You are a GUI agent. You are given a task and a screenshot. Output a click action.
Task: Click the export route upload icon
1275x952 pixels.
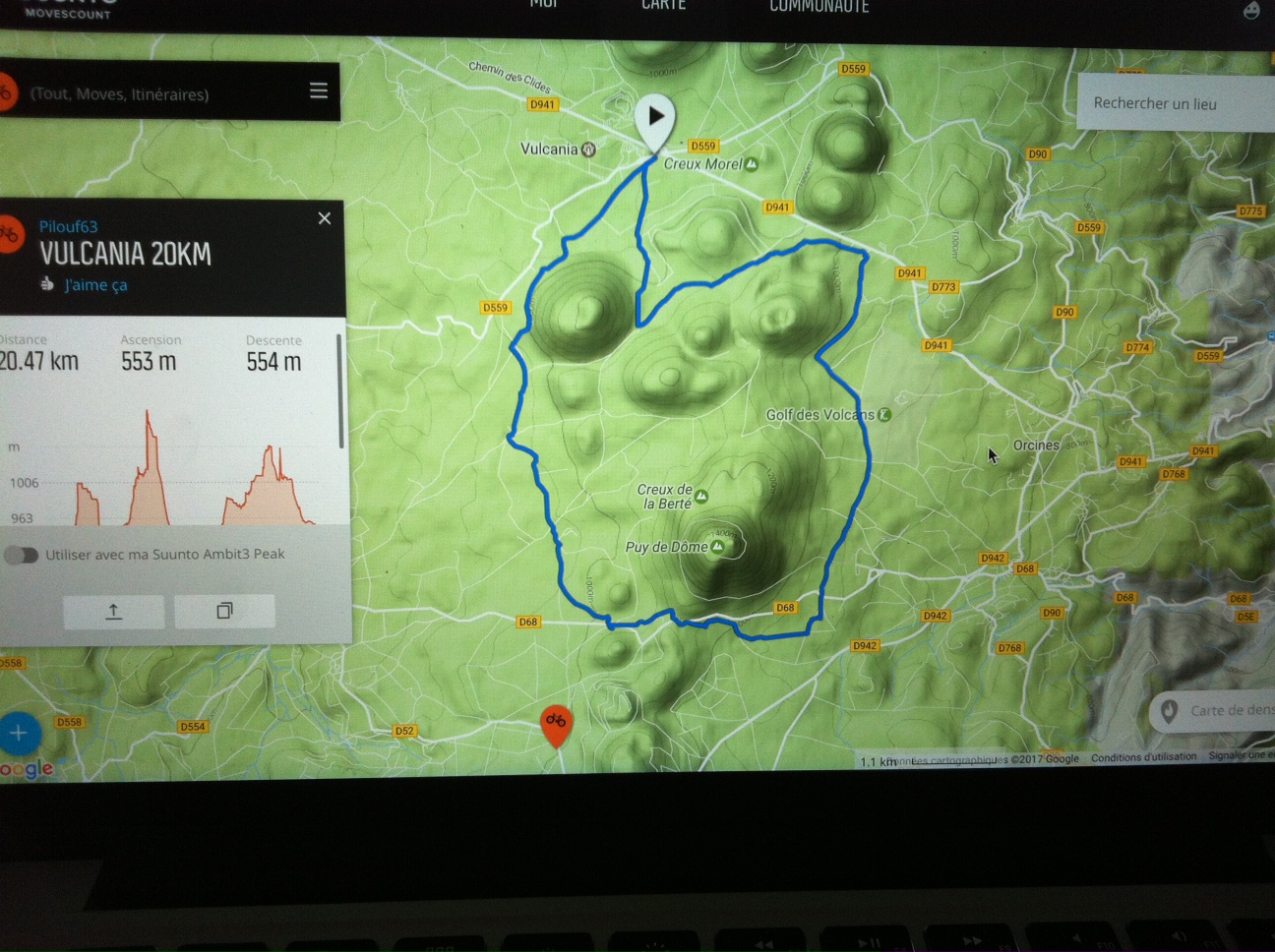[114, 612]
